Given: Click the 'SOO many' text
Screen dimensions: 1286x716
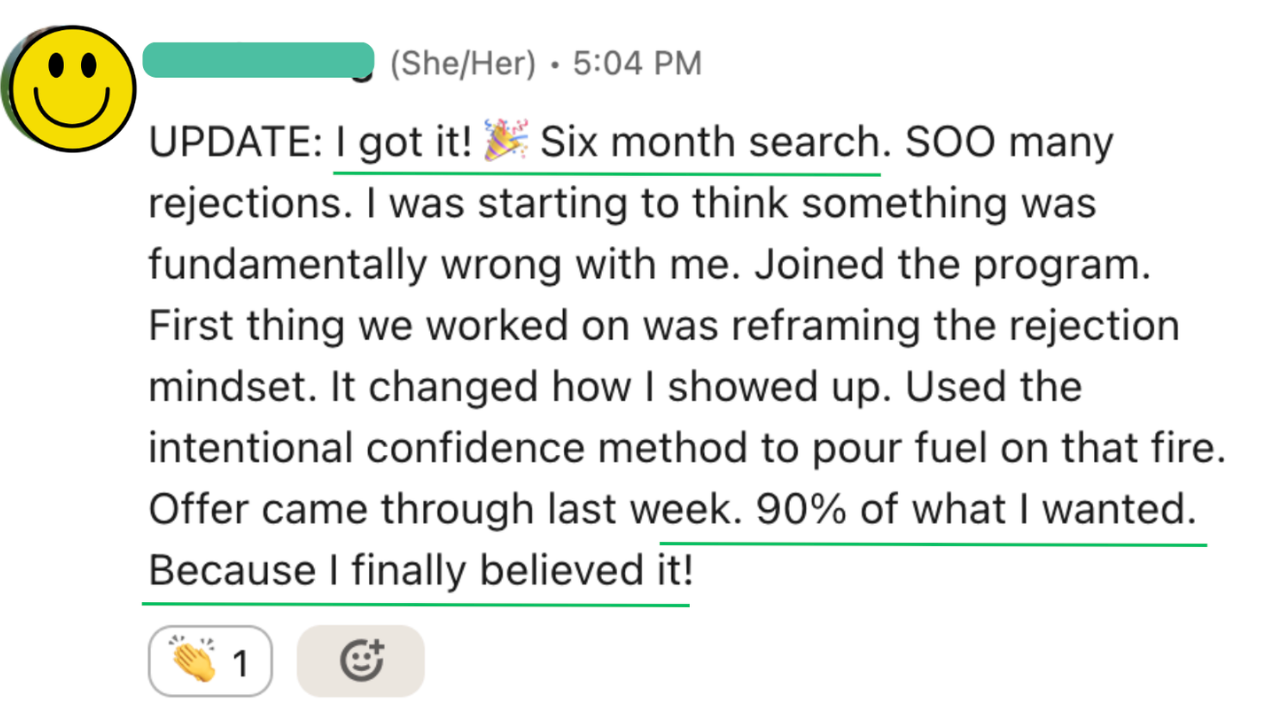Looking at the screenshot, I should tap(1009, 144).
